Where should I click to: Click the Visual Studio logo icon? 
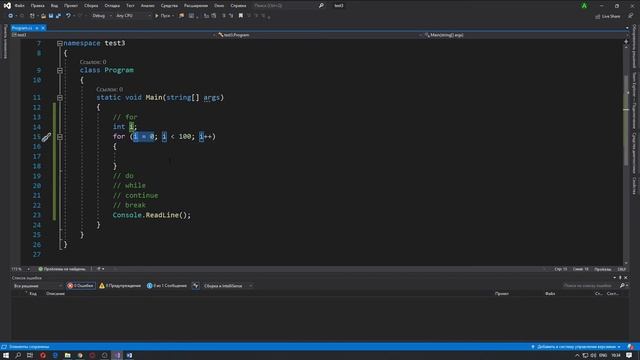[7, 6]
